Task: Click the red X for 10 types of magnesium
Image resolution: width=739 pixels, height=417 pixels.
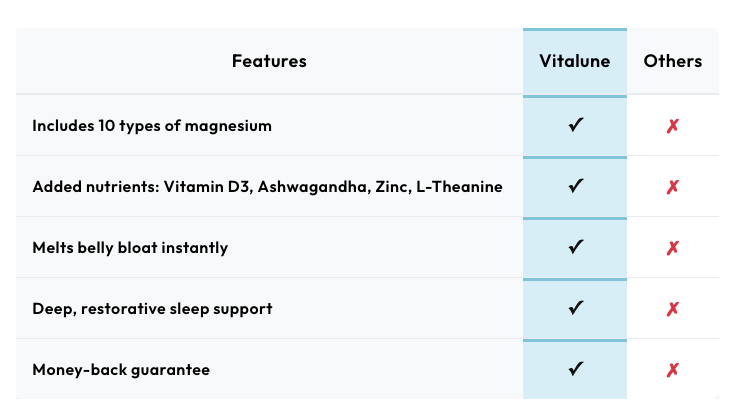Action: [673, 127]
